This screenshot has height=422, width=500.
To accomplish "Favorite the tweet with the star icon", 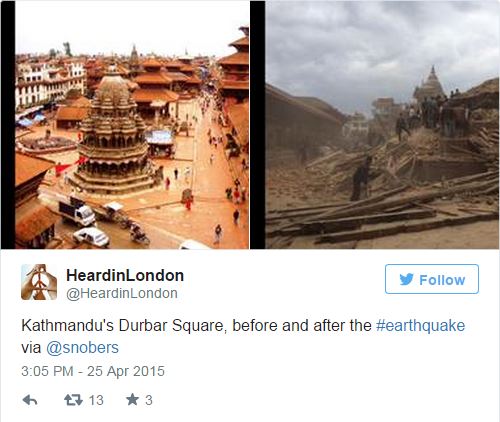I will click(132, 399).
